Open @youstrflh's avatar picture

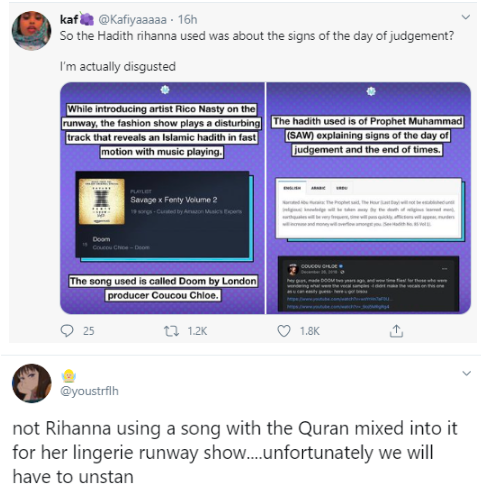pyautogui.click(x=32, y=383)
